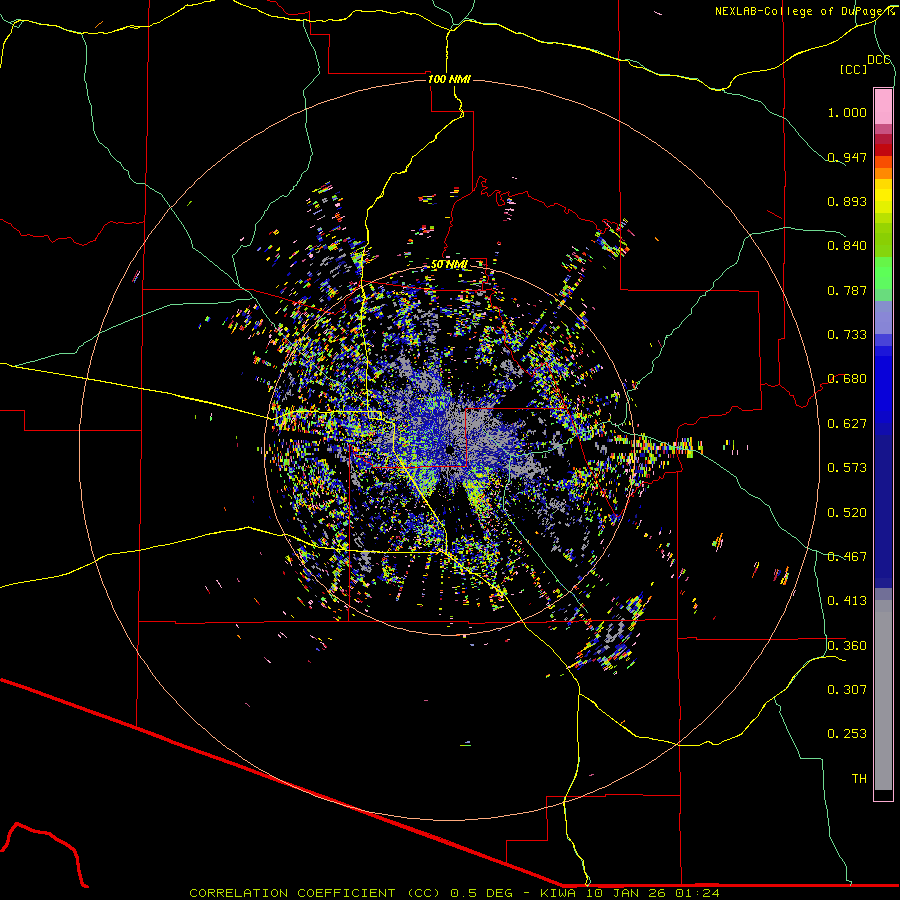Click the 0.573 scale value
This screenshot has width=900, height=900.
(x=847, y=468)
